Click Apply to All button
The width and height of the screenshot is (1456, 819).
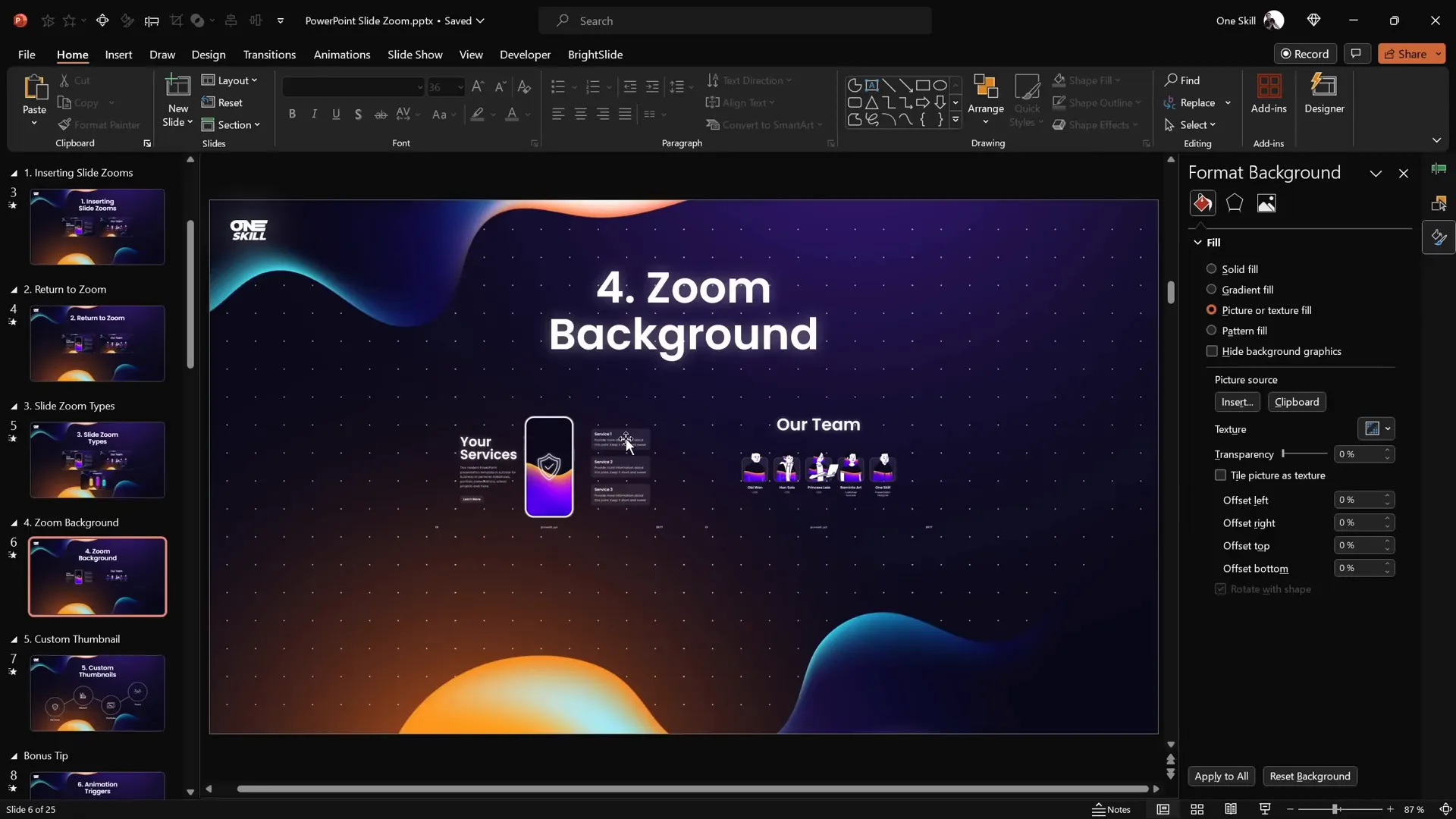tap(1221, 776)
